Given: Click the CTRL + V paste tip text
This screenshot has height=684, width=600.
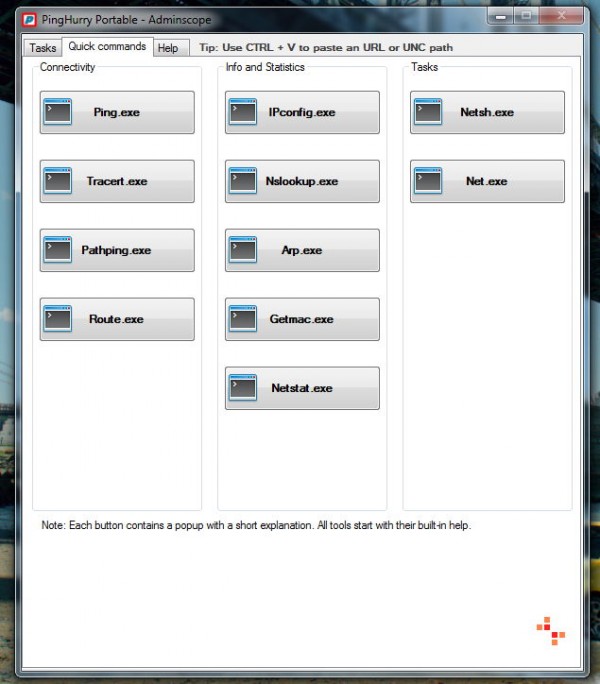Looking at the screenshot, I should click(326, 48).
